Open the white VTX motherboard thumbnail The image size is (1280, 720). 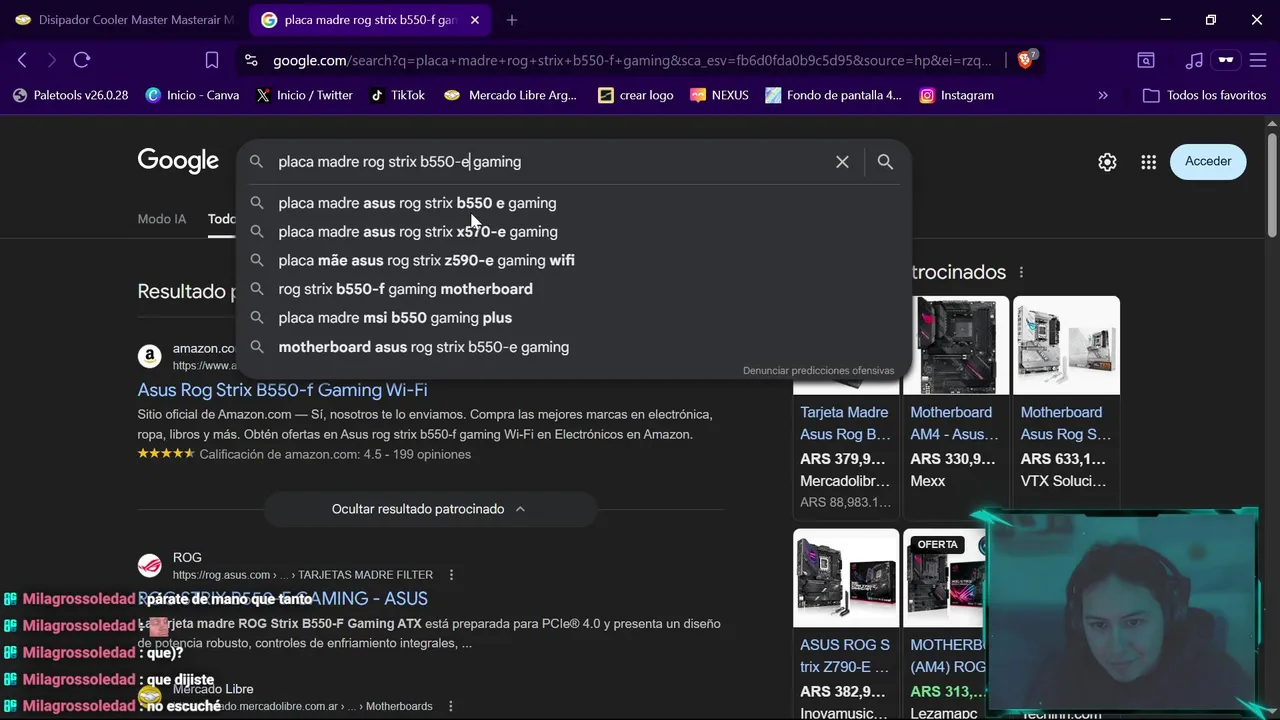tap(1066, 345)
